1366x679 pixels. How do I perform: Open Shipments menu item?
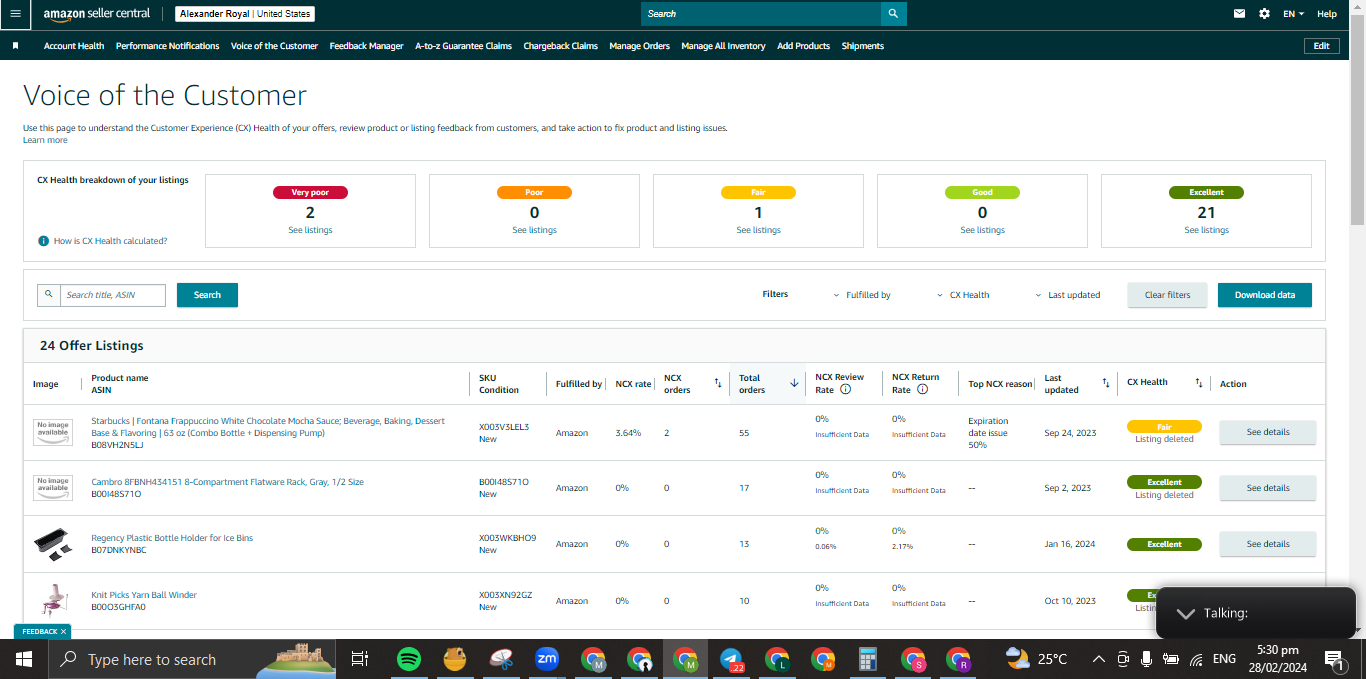point(862,46)
